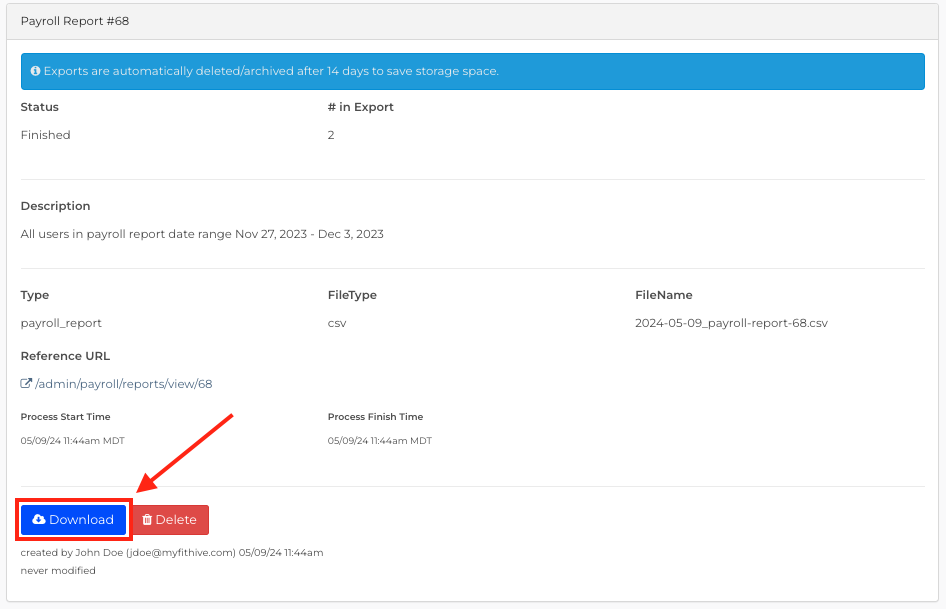Click the Process Finish Time label

375,416
